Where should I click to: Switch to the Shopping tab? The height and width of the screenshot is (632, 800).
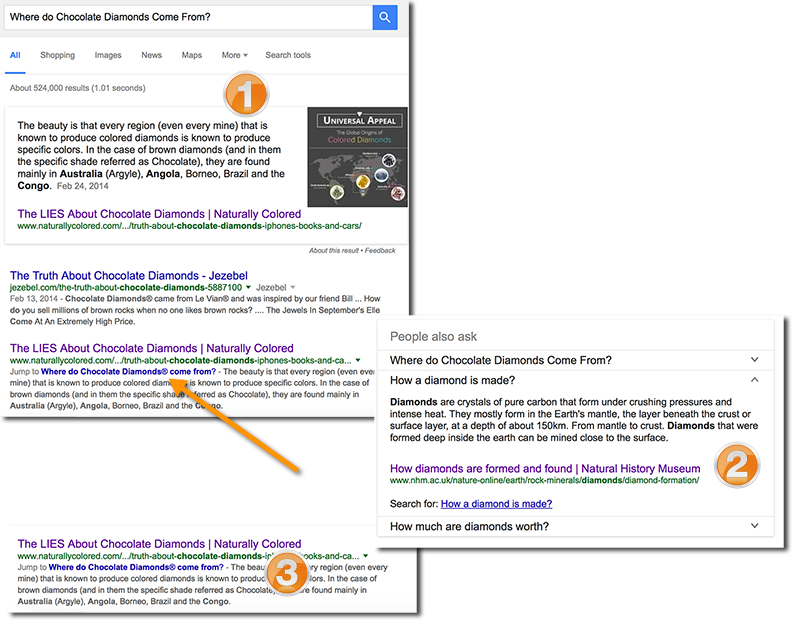(58, 55)
